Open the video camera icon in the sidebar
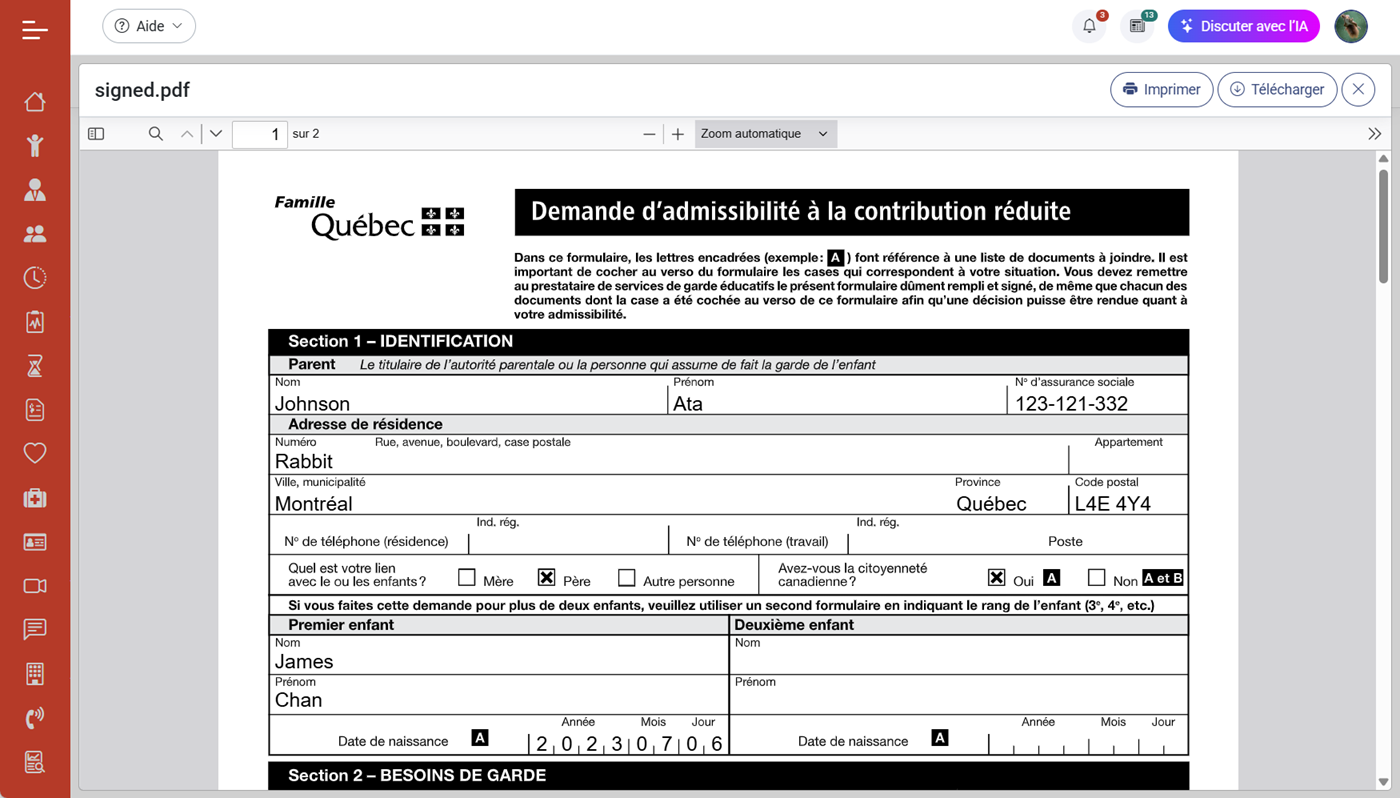Screen dimensions: 1400x798 (x=35, y=586)
